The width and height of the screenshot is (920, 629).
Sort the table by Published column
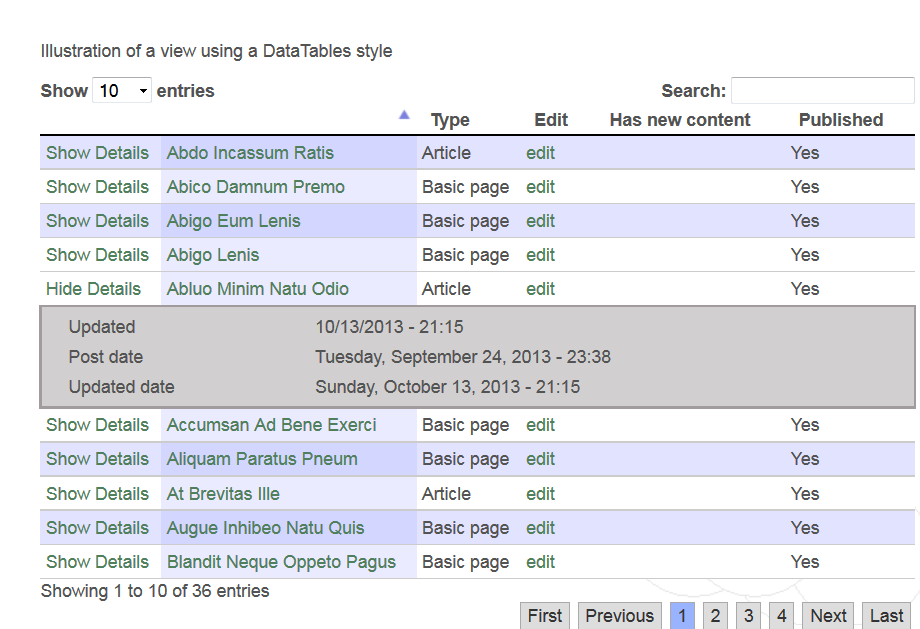840,119
